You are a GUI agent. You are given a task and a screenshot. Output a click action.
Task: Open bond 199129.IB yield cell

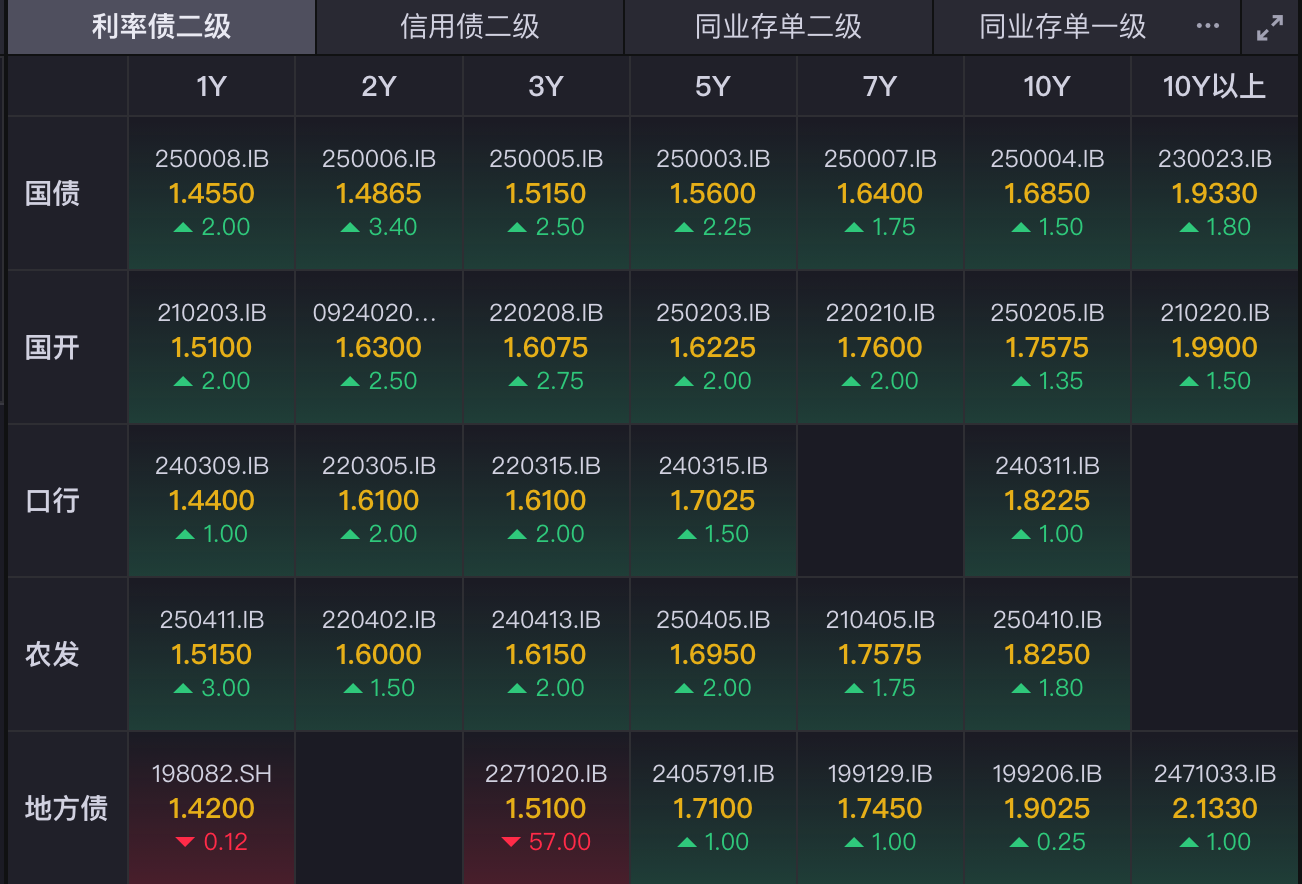pyautogui.click(x=880, y=808)
